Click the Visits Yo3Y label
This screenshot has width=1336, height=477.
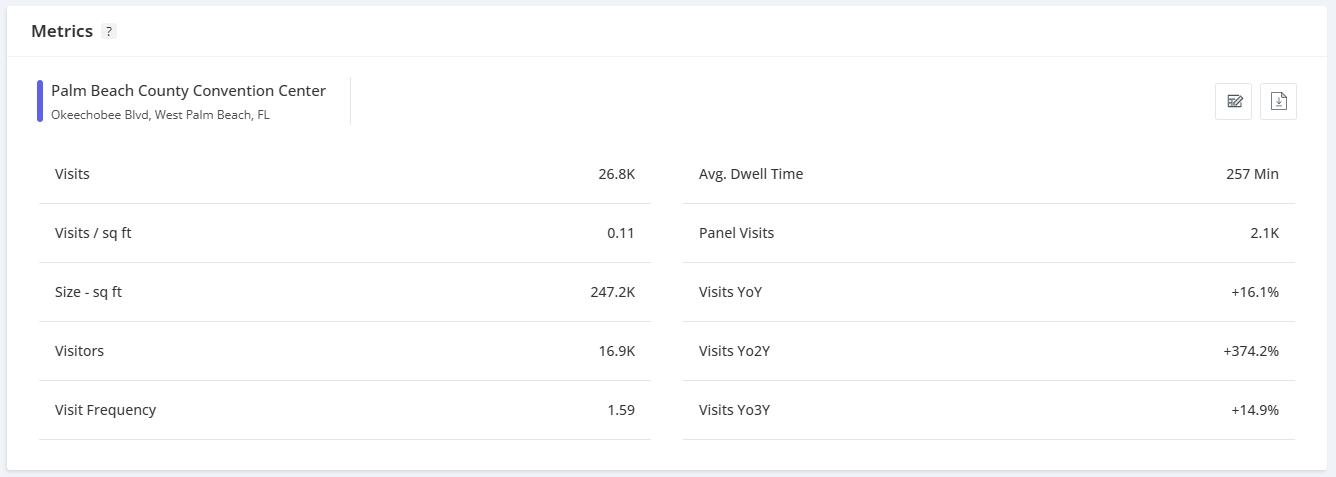click(x=734, y=410)
